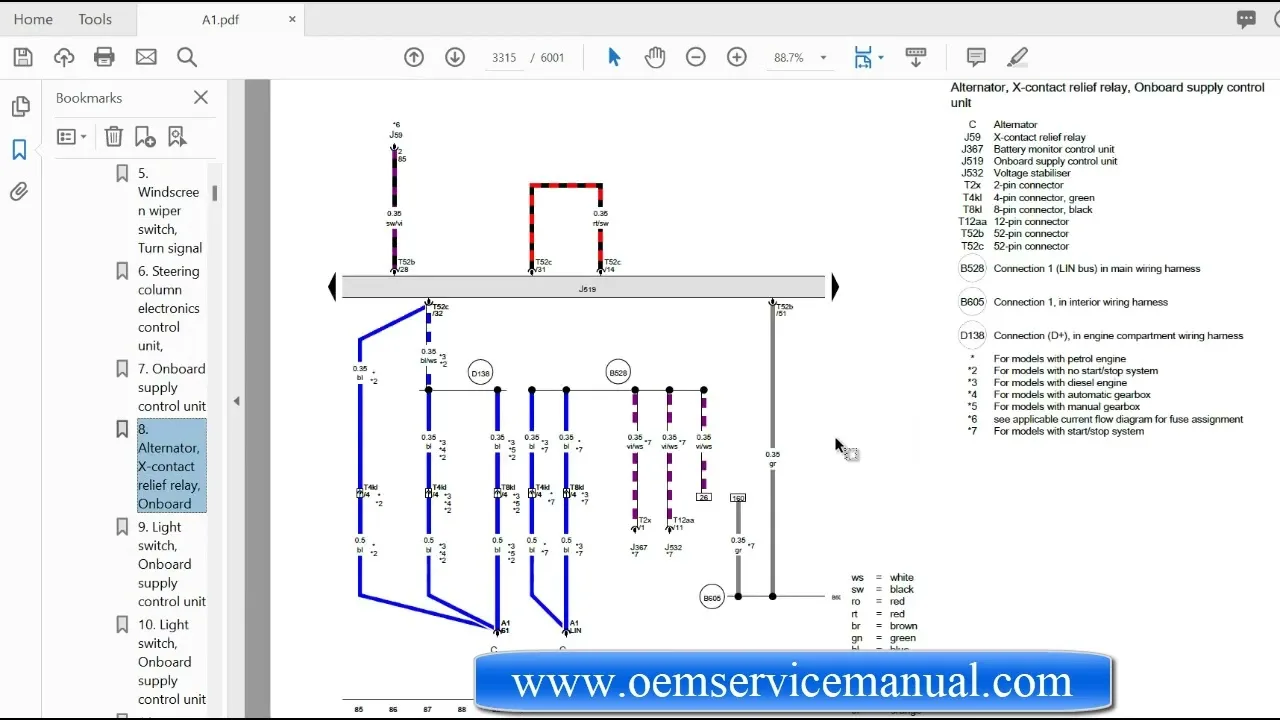The width and height of the screenshot is (1280, 720).
Task: Open bookmarks options list dropdown
Action: 72,137
